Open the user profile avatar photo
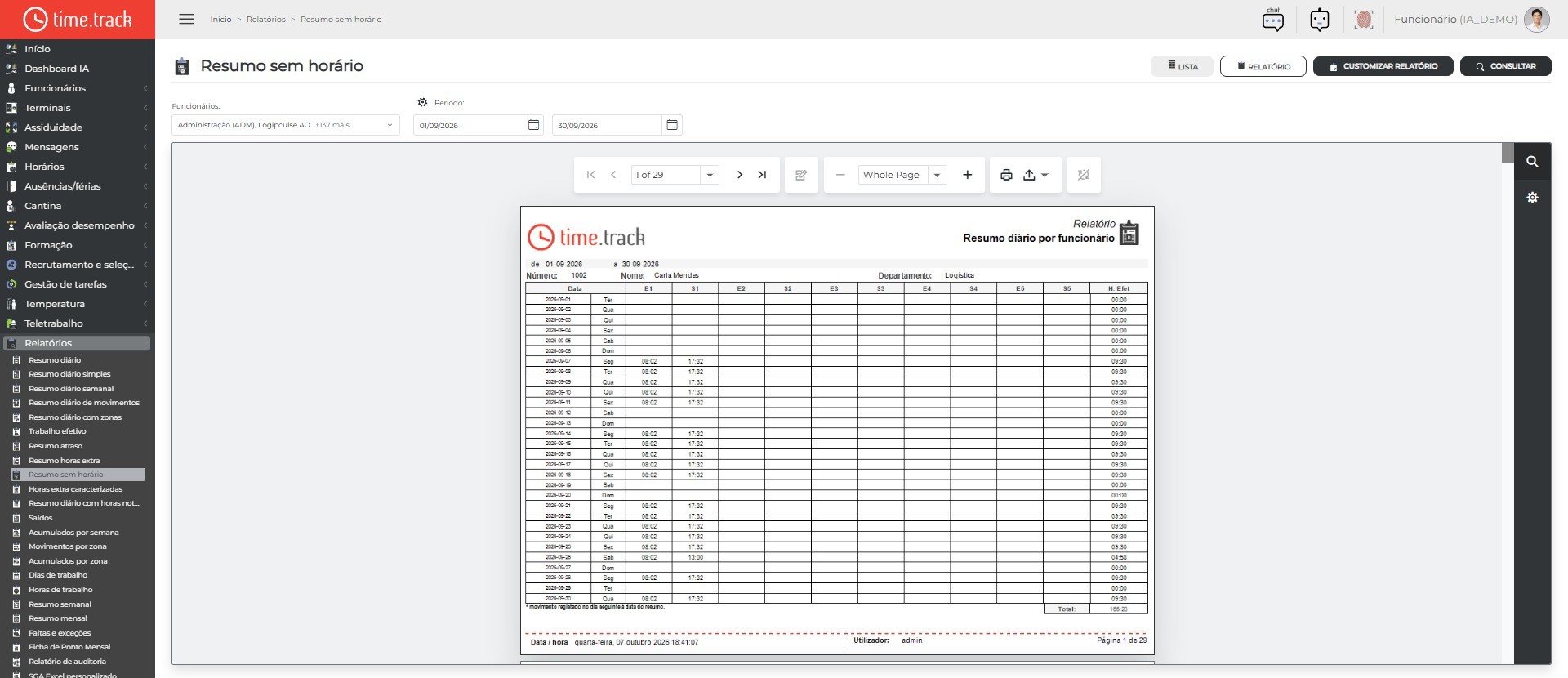 pos(1537,20)
